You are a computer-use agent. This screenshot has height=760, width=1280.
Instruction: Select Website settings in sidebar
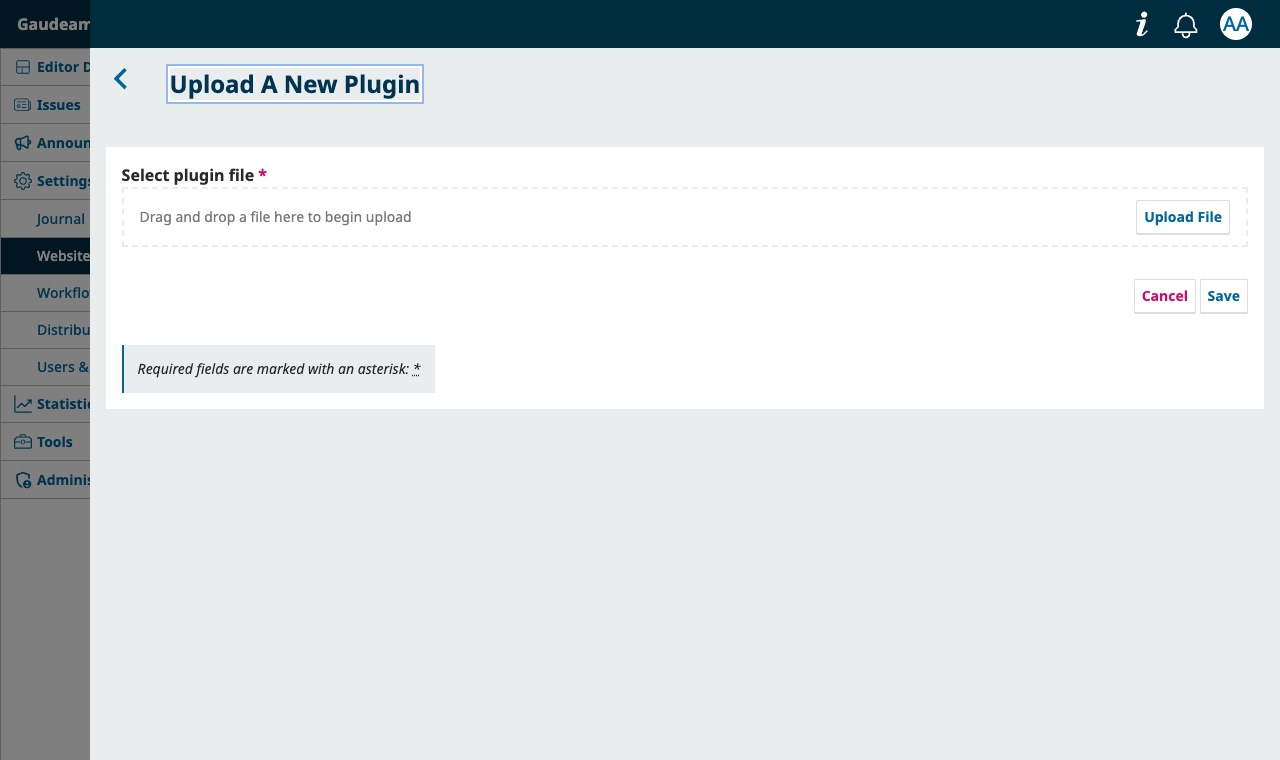[x=45, y=256]
